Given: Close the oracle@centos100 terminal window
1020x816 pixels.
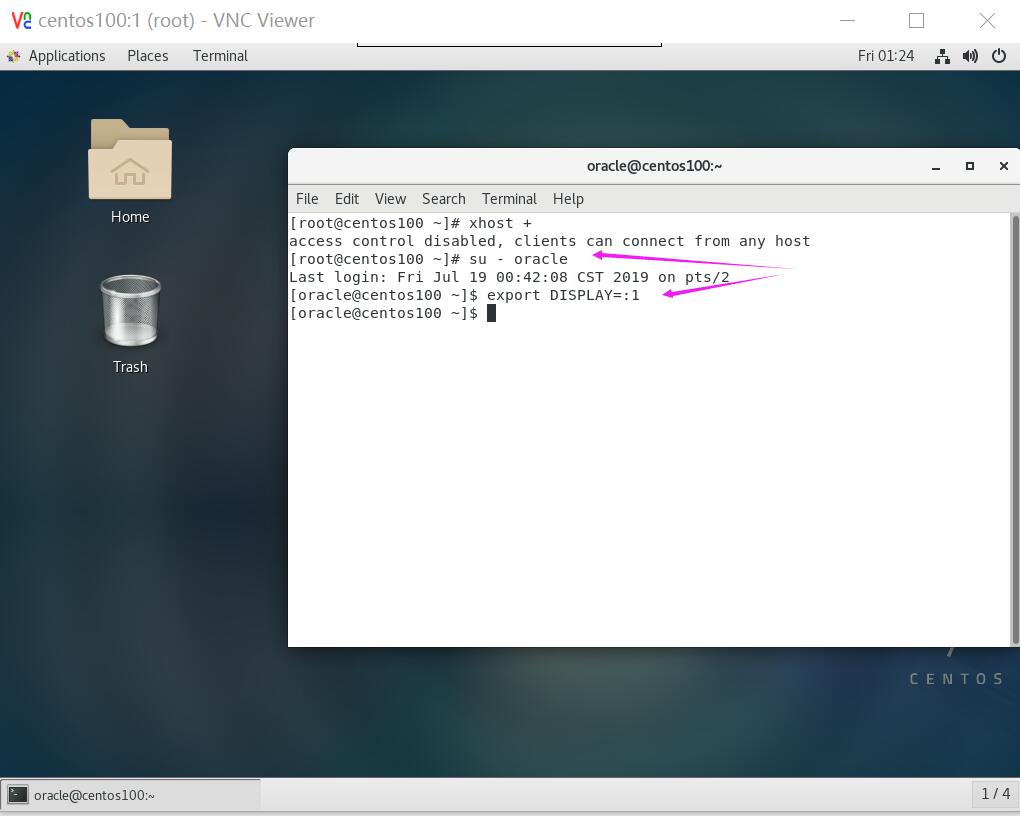Looking at the screenshot, I should click(x=1004, y=166).
